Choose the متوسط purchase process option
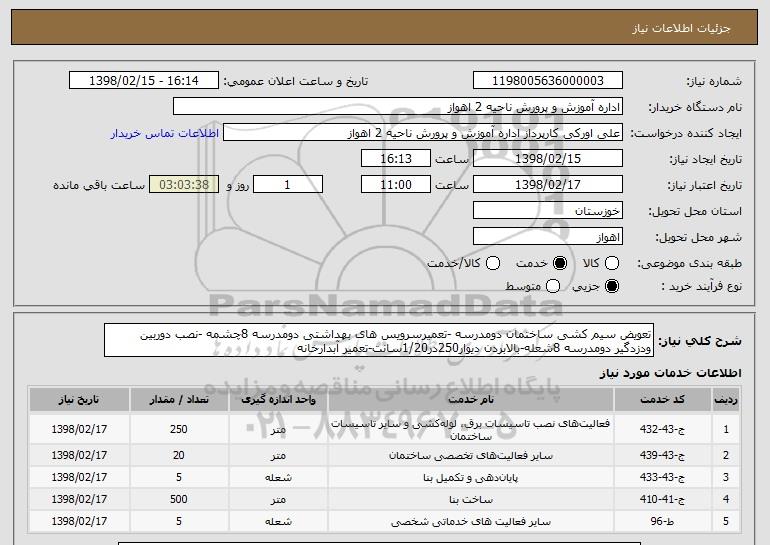The image size is (770, 545). 552,286
